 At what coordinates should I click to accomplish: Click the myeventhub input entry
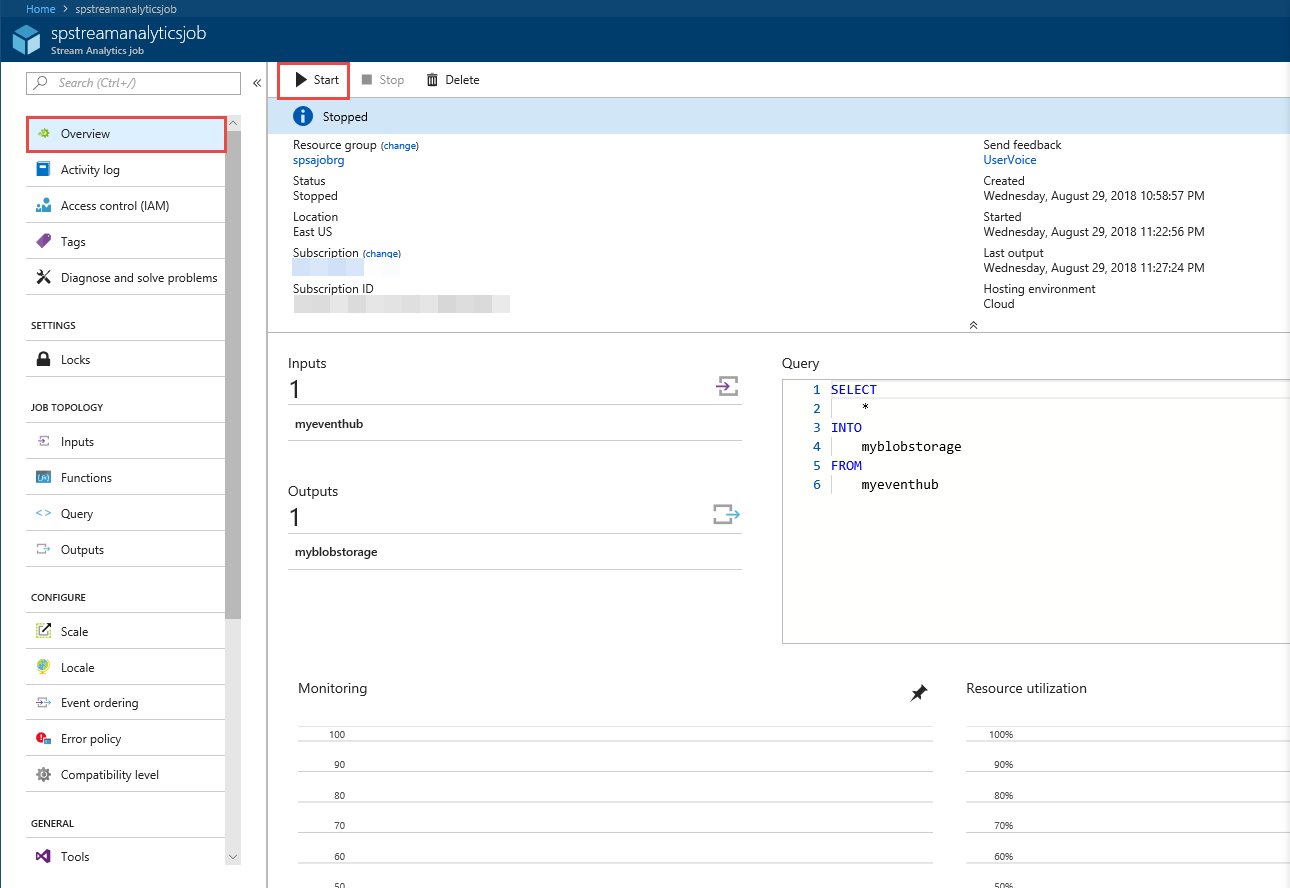coord(329,424)
